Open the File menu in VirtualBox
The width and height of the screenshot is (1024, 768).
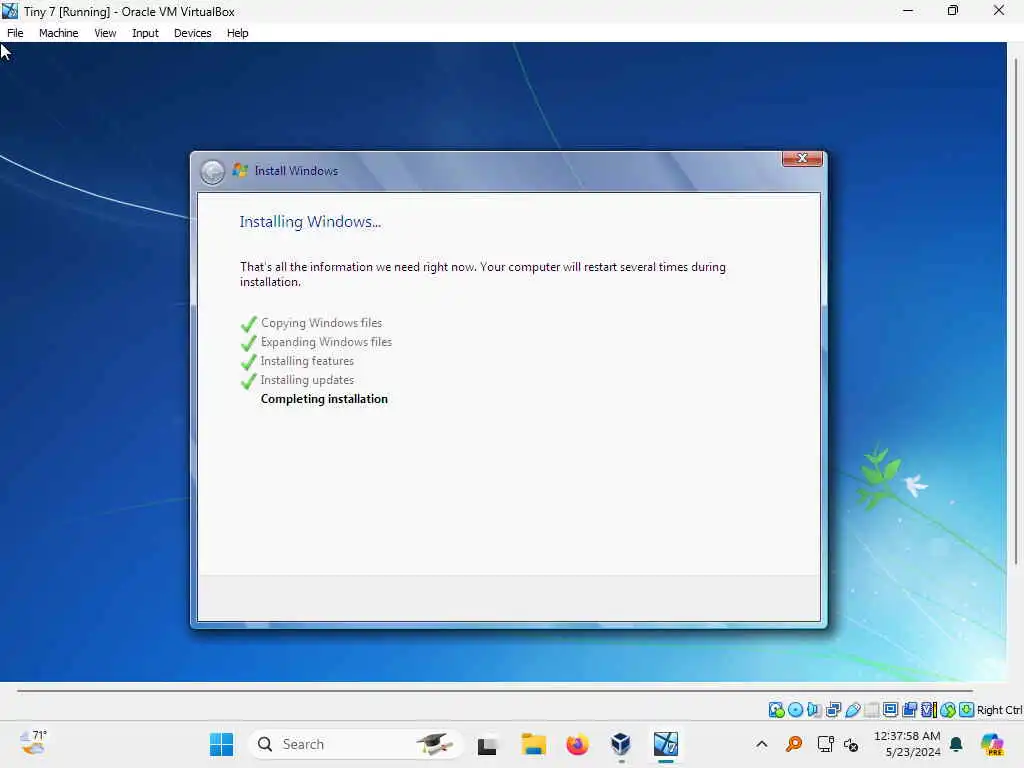pos(15,33)
